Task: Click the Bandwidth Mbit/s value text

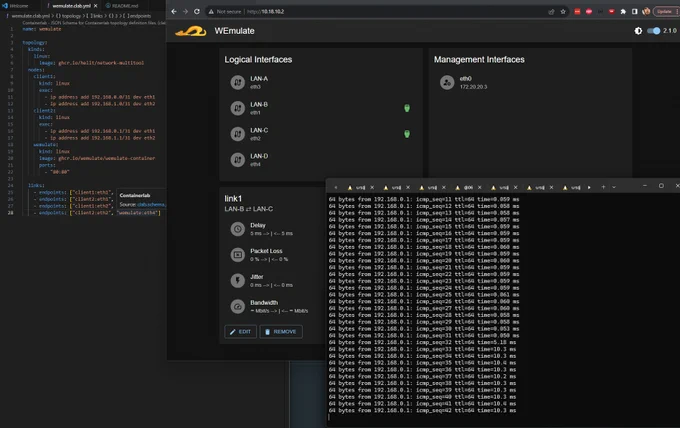Action: click(x=279, y=311)
